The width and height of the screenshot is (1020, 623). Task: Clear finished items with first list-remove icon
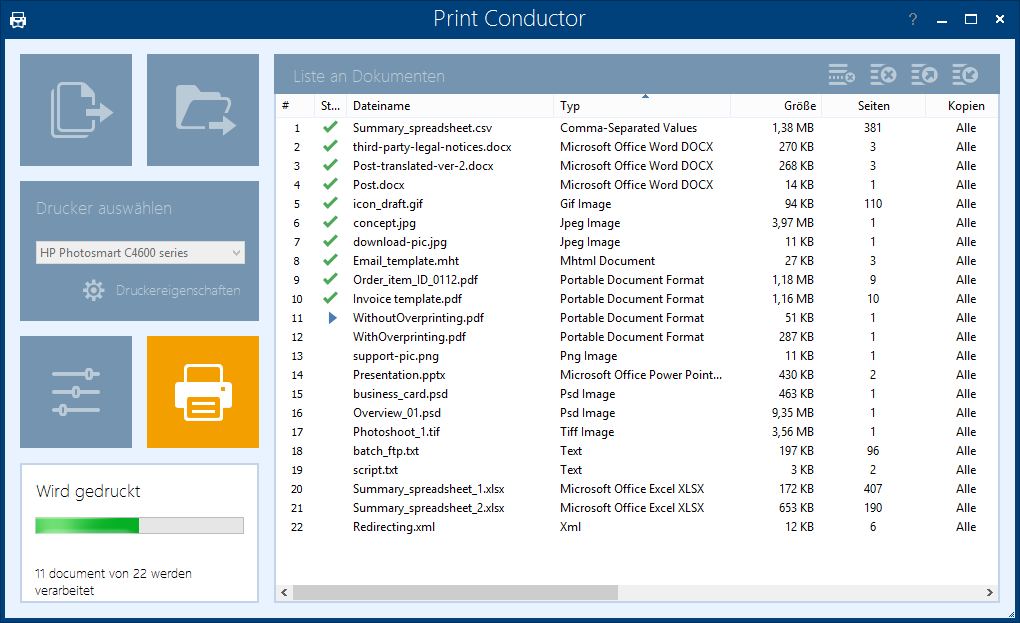pyautogui.click(x=840, y=74)
